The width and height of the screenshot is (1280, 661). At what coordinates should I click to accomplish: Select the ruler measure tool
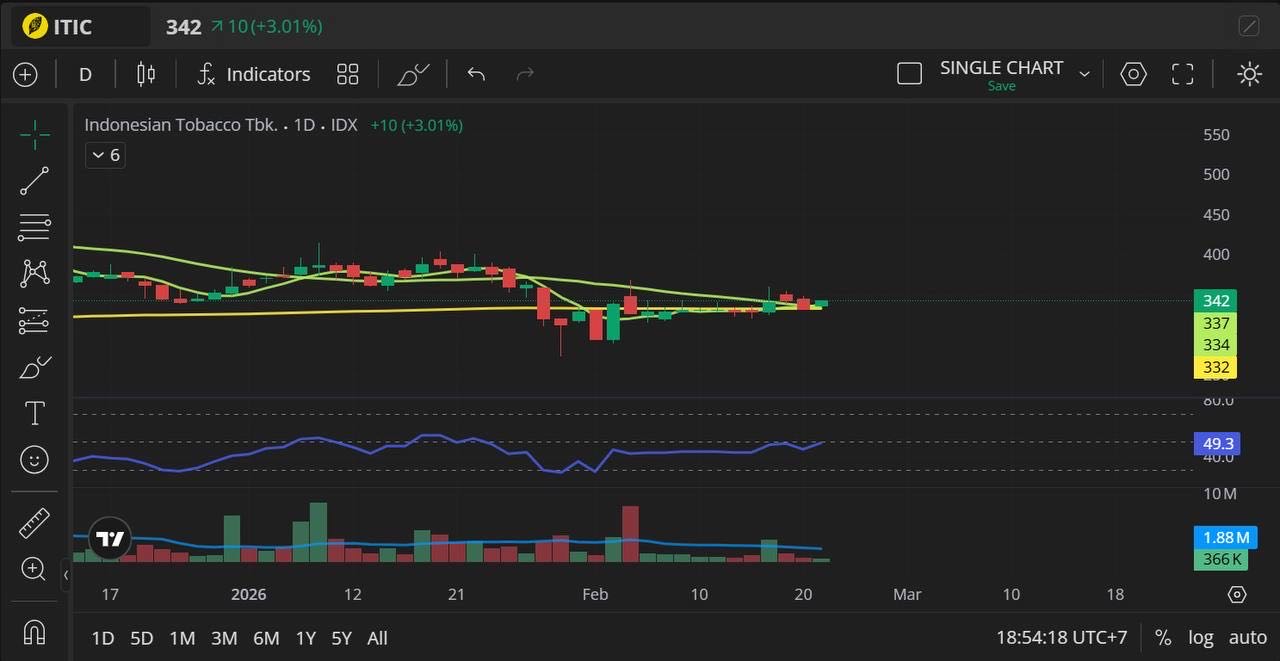point(34,523)
